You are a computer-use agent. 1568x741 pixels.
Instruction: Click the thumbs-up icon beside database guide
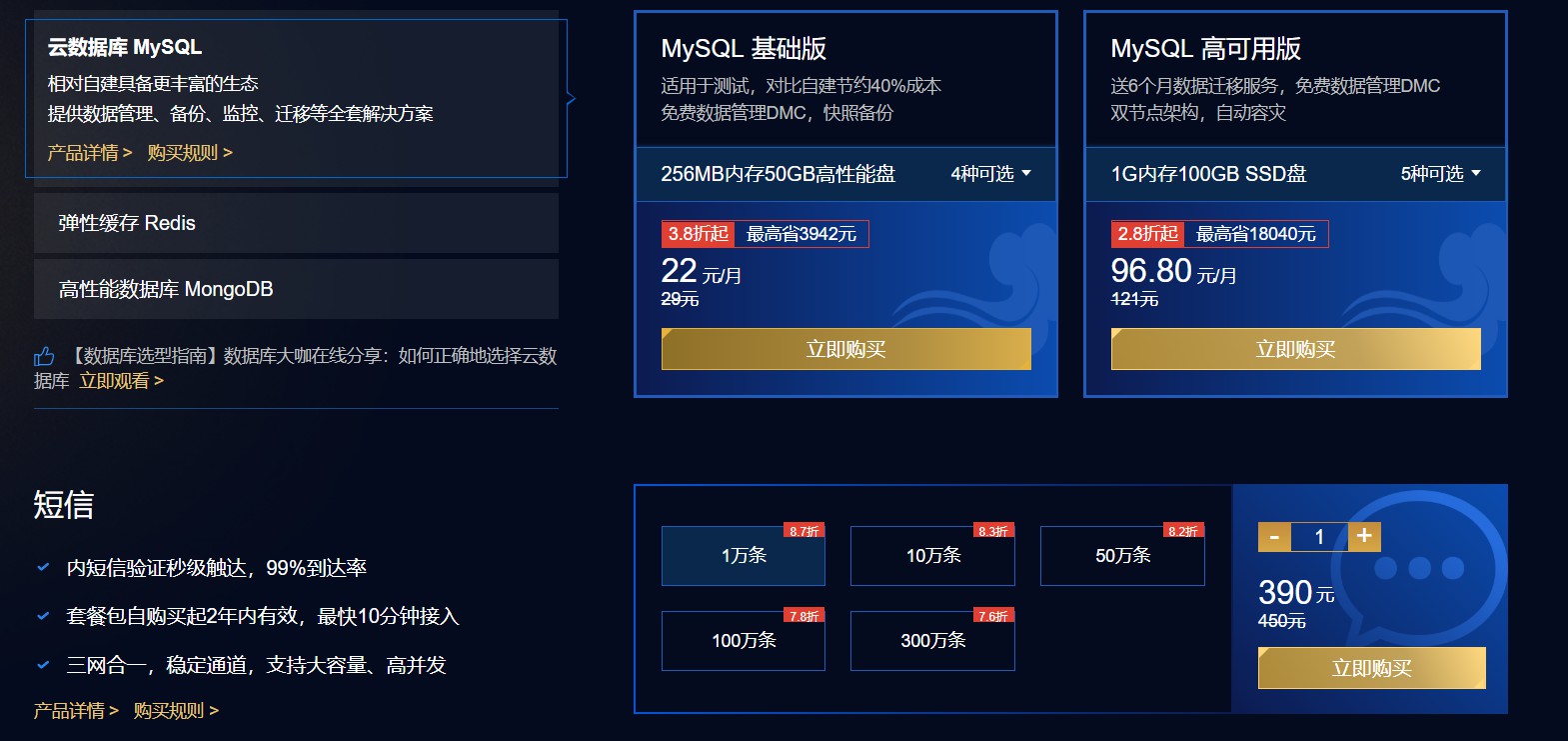click(44, 356)
